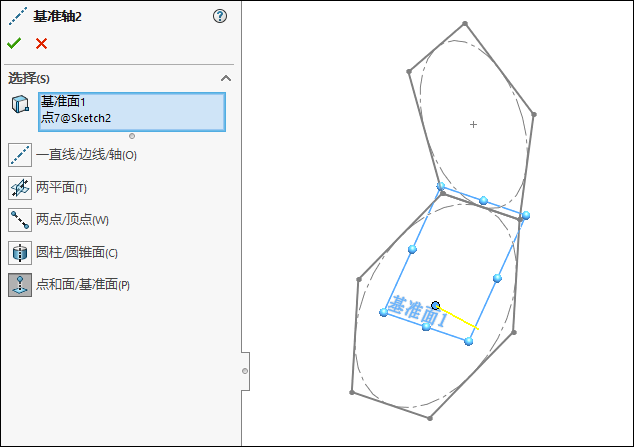The height and width of the screenshot is (447, 634).
Task: Click 点7@Sketch2 in the selection list
Action: coord(76,118)
